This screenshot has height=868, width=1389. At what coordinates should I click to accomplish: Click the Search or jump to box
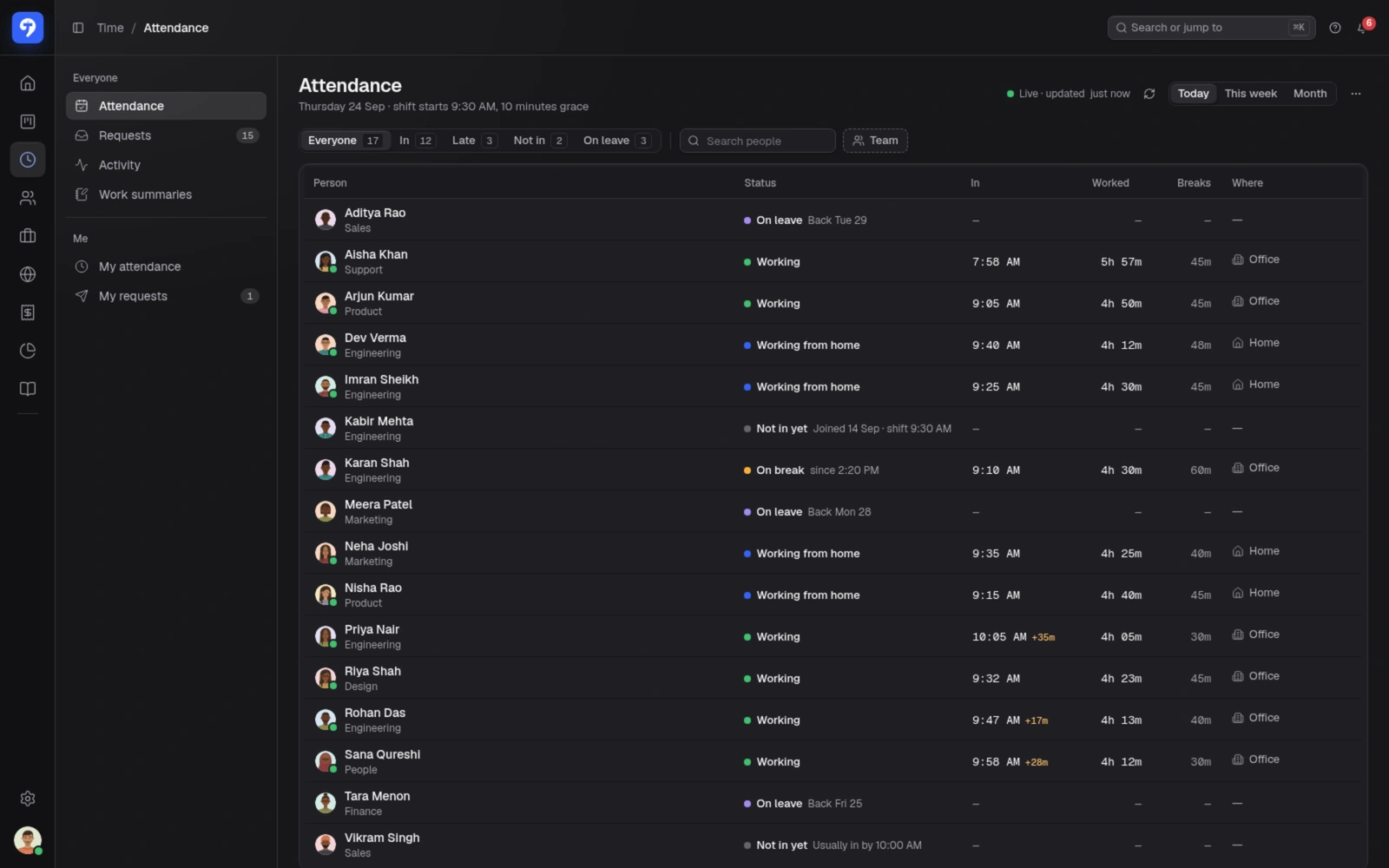[1211, 28]
